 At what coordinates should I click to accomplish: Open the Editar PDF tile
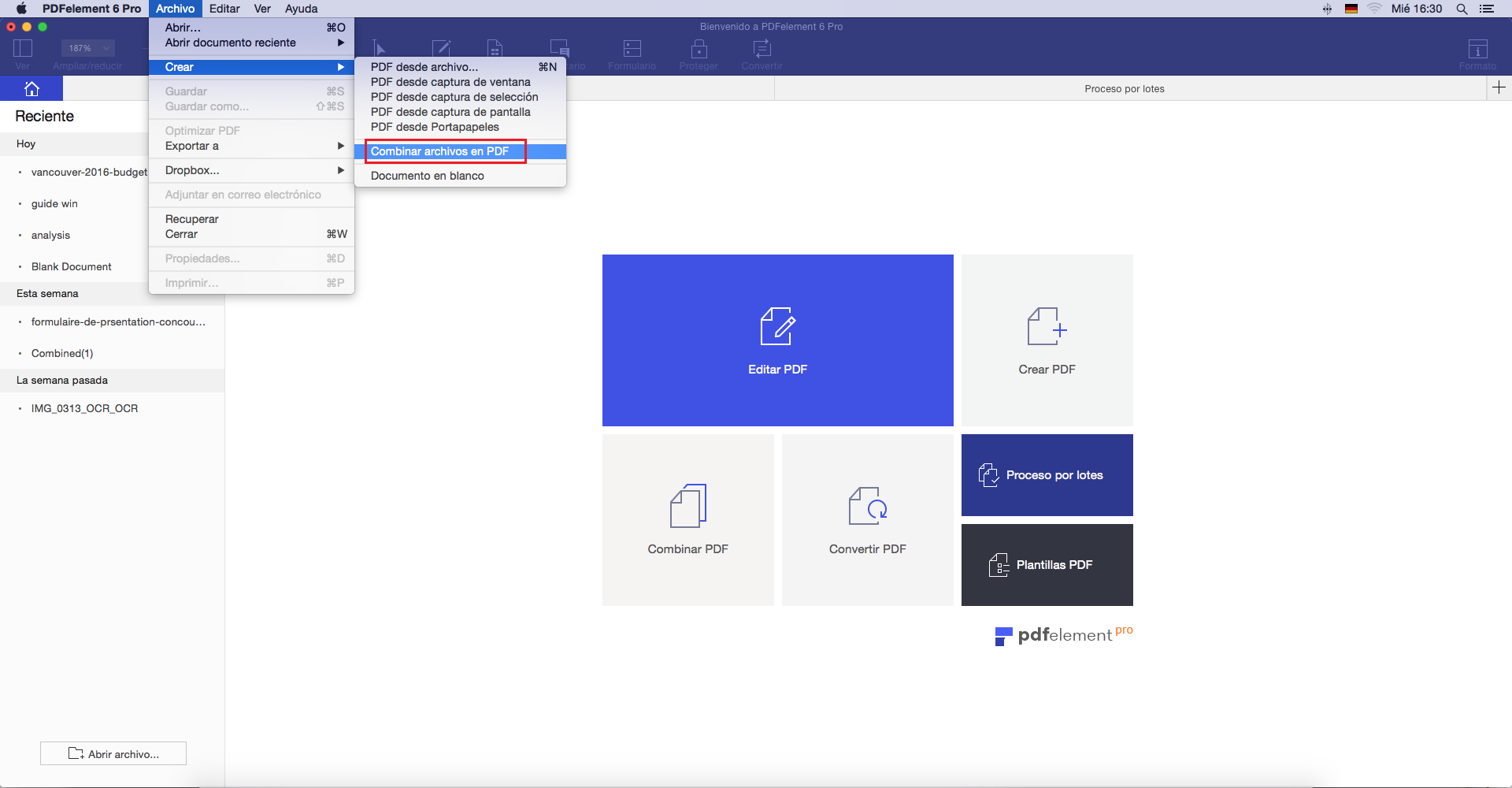777,340
